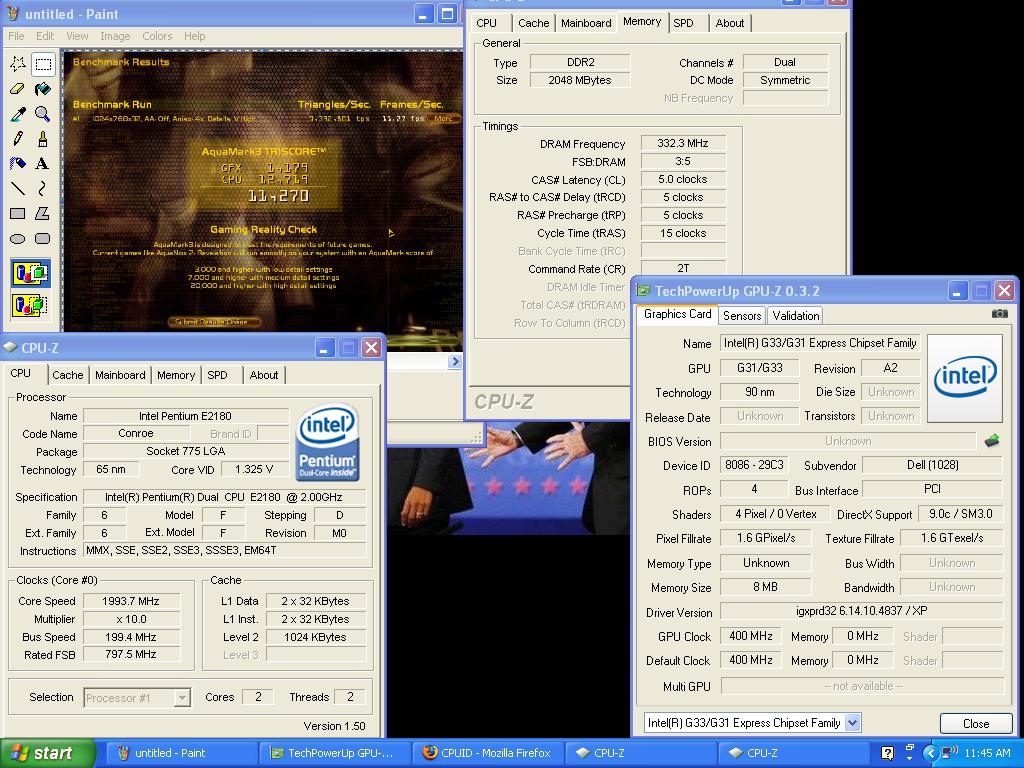Switch to CPU tab in memory CPU-Z window
This screenshot has height=768, width=1024.
[487, 23]
